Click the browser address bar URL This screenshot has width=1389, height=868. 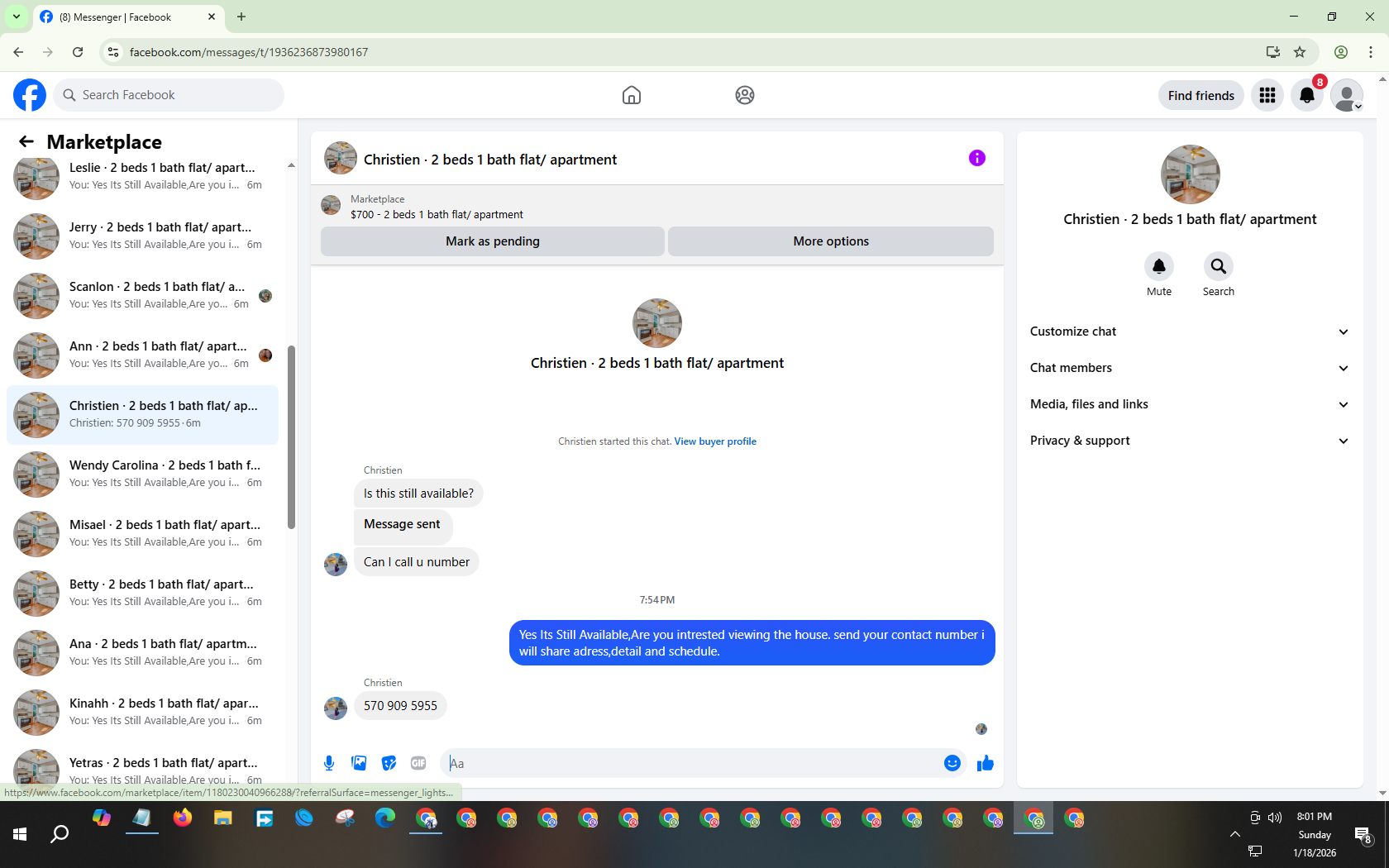[x=249, y=52]
